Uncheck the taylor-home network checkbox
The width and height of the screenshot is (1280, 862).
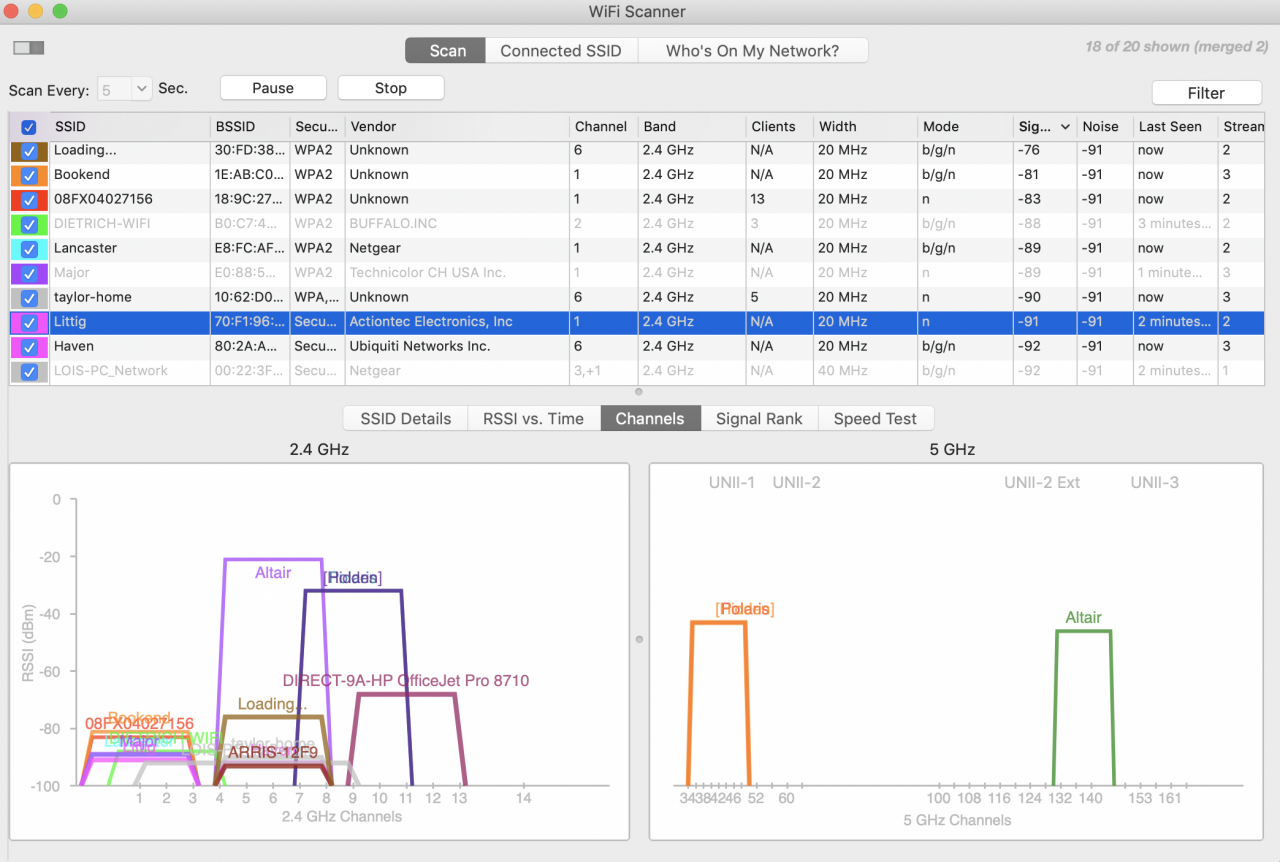coord(30,298)
